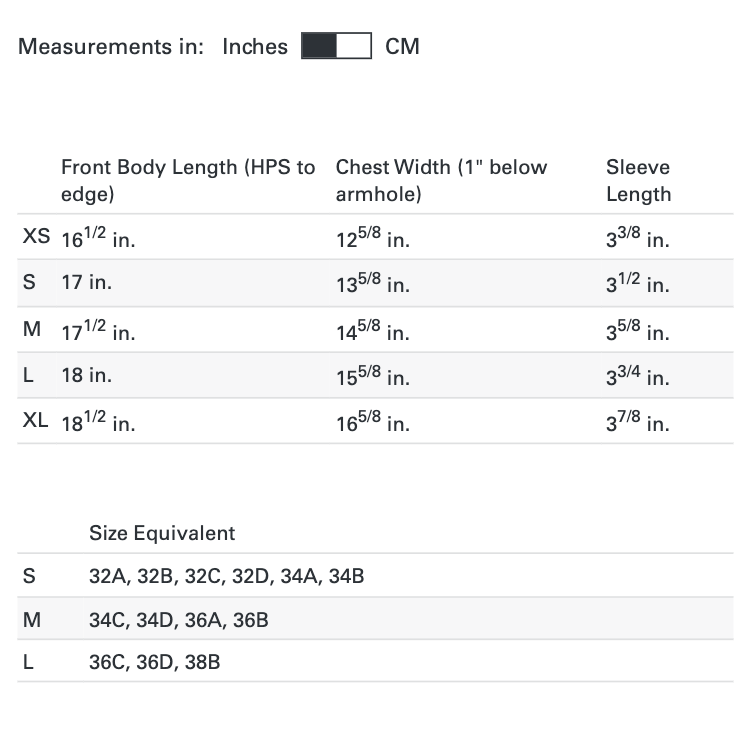The image size is (753, 732).
Task: Click the bra sizes row starting with 32A
Action: [227, 576]
